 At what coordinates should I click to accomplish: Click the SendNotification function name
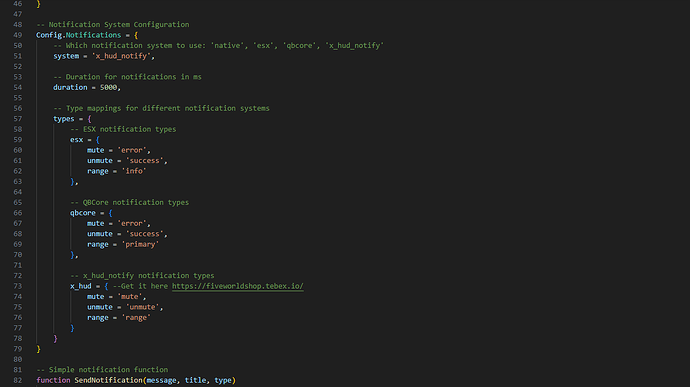[x=108, y=380]
